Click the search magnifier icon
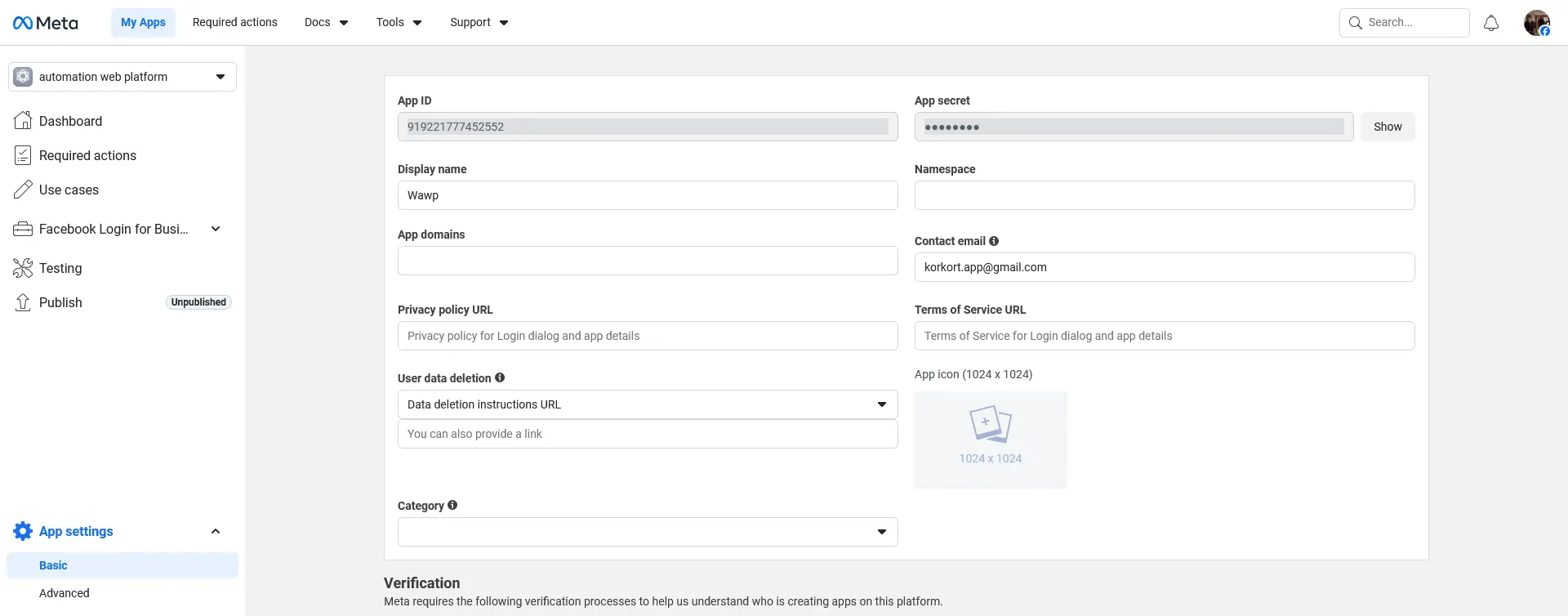Viewport: 1568px width, 616px height. [1356, 23]
